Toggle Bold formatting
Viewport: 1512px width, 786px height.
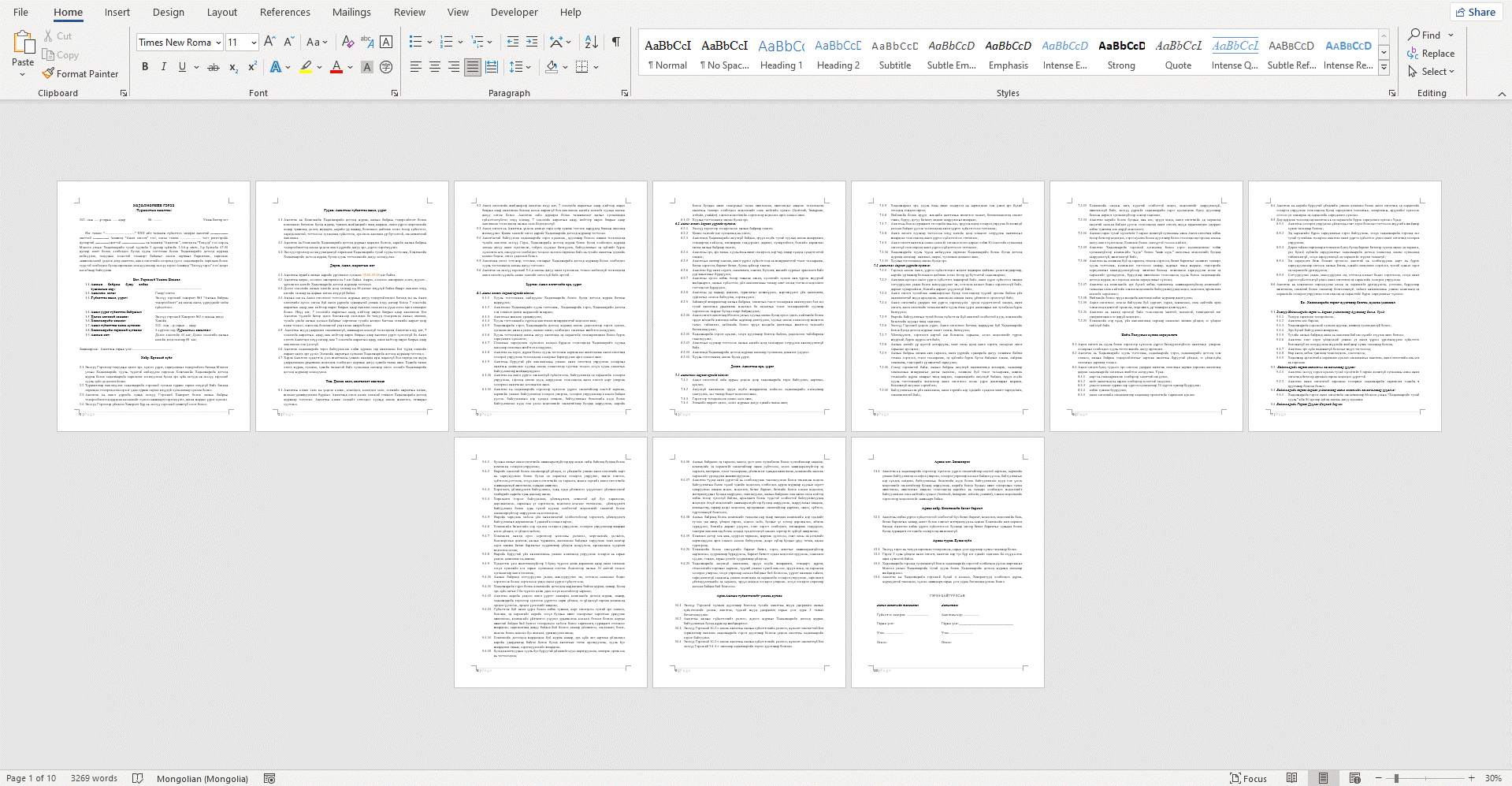coord(145,67)
